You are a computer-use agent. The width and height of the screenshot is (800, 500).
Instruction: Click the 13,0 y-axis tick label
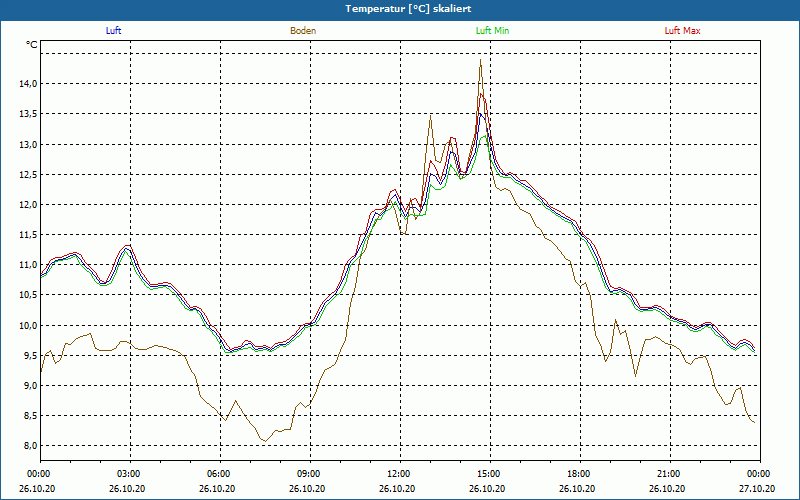pos(26,145)
